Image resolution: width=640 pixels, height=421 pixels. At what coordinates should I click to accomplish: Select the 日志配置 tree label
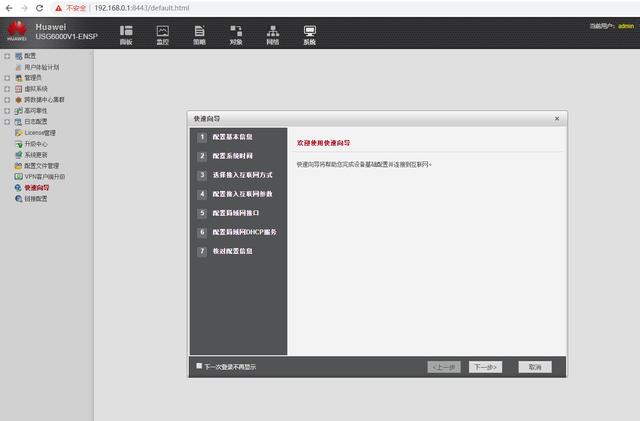point(36,122)
